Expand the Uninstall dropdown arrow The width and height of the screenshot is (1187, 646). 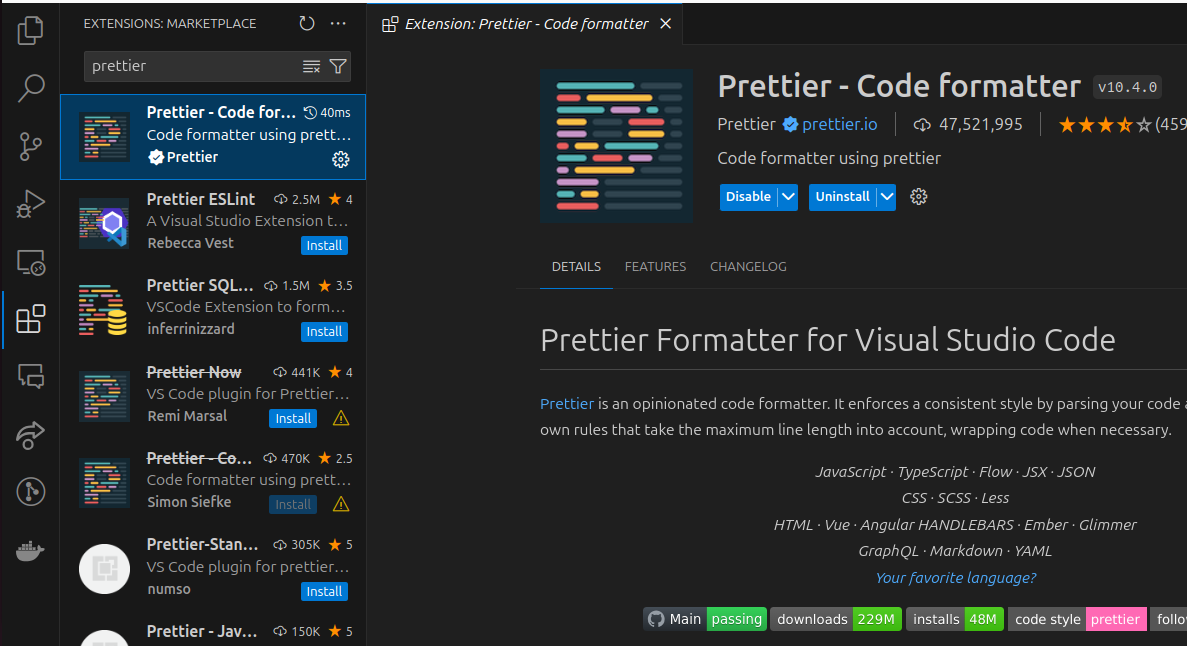pos(886,197)
